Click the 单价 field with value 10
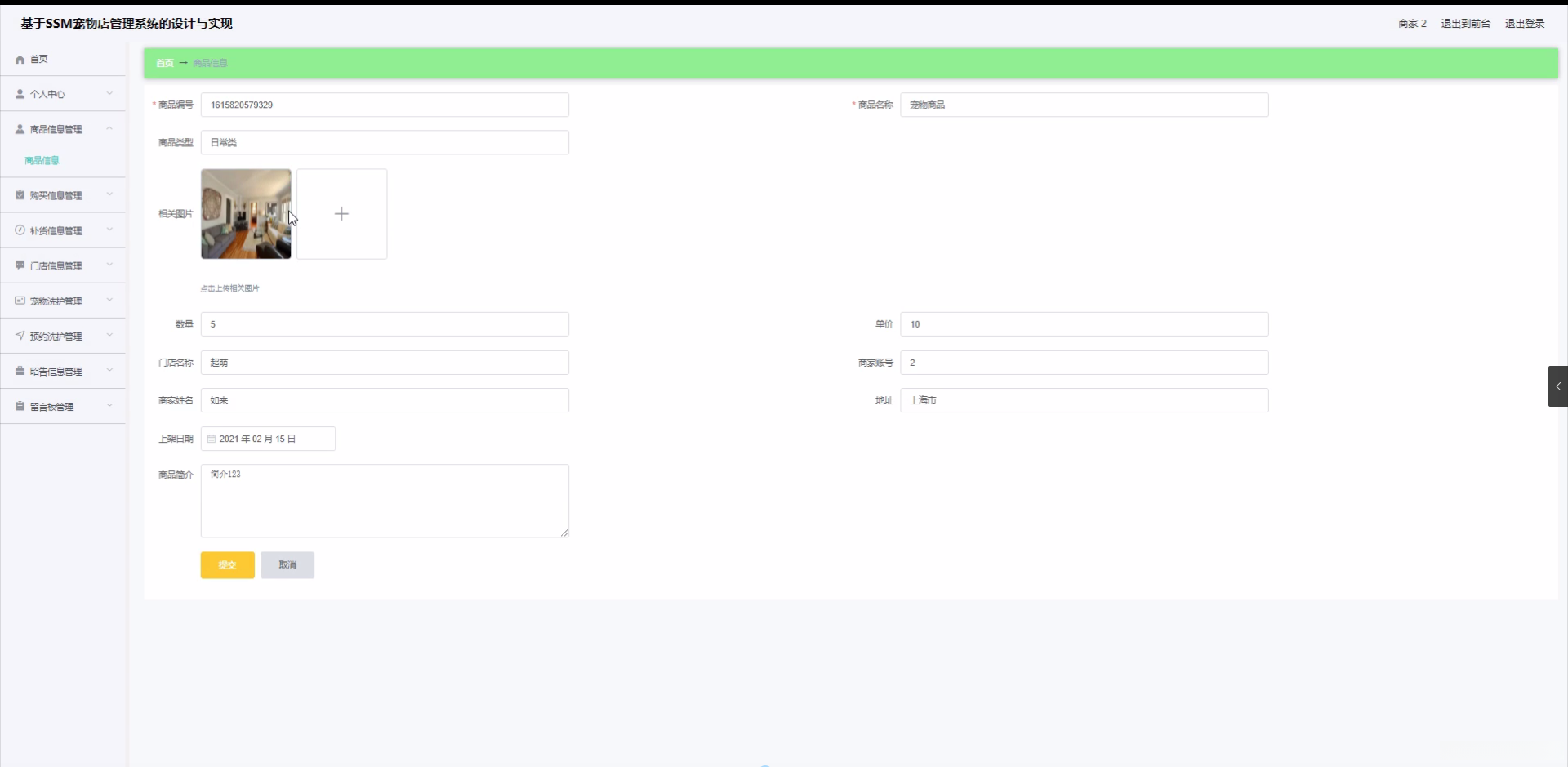The image size is (1568, 767). [1085, 324]
